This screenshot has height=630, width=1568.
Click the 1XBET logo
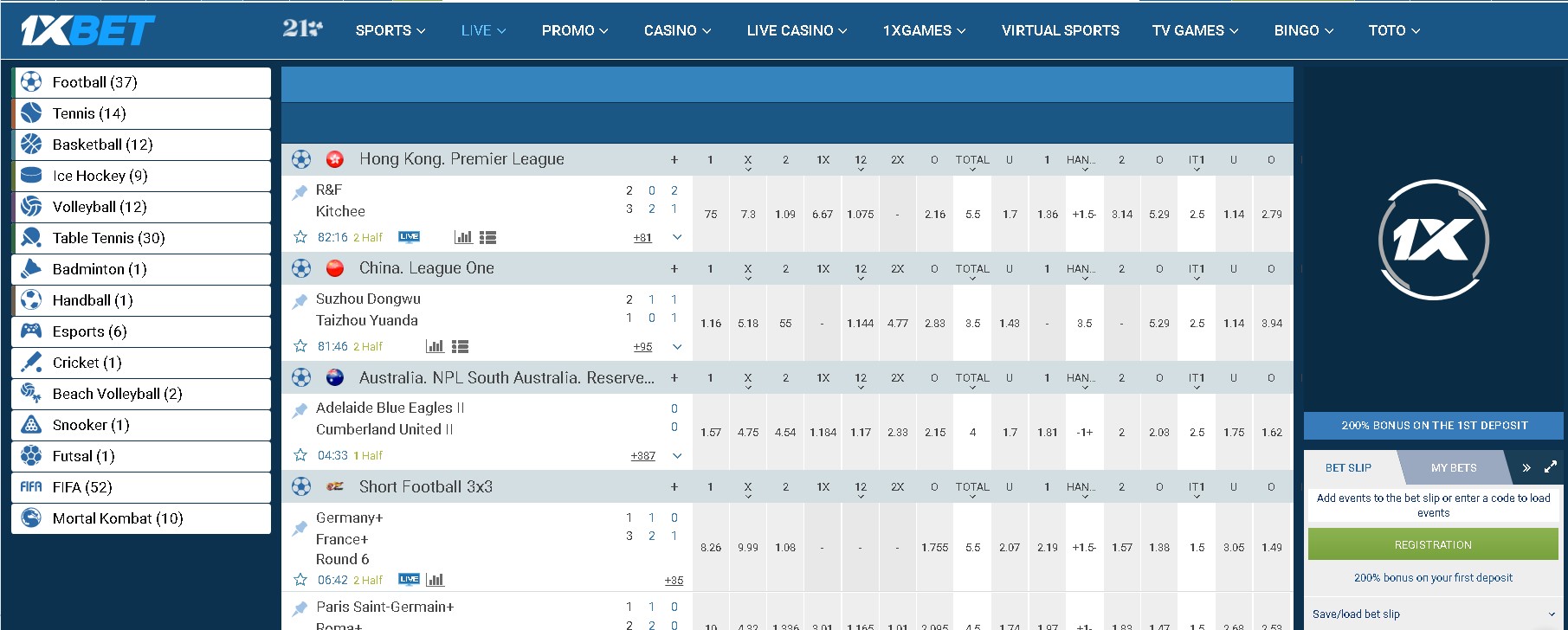coord(87,31)
